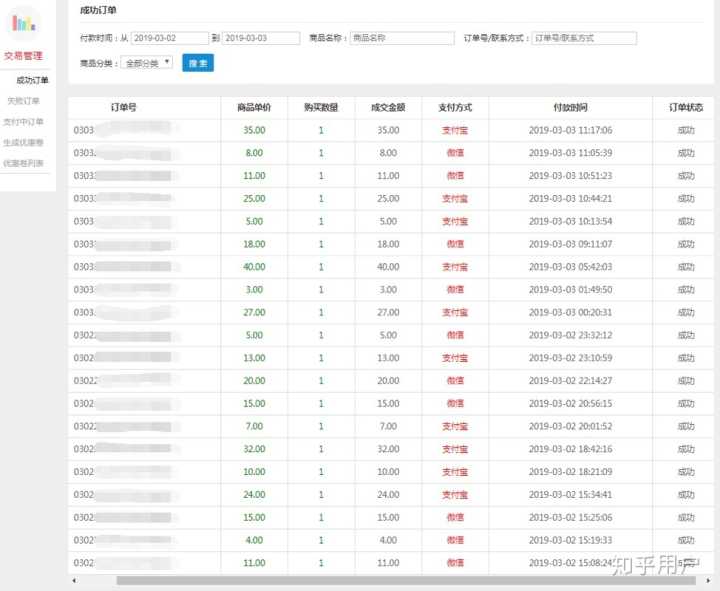Open the 失败订单 sidebar menu item
This screenshot has height=591, width=720.
point(24,101)
